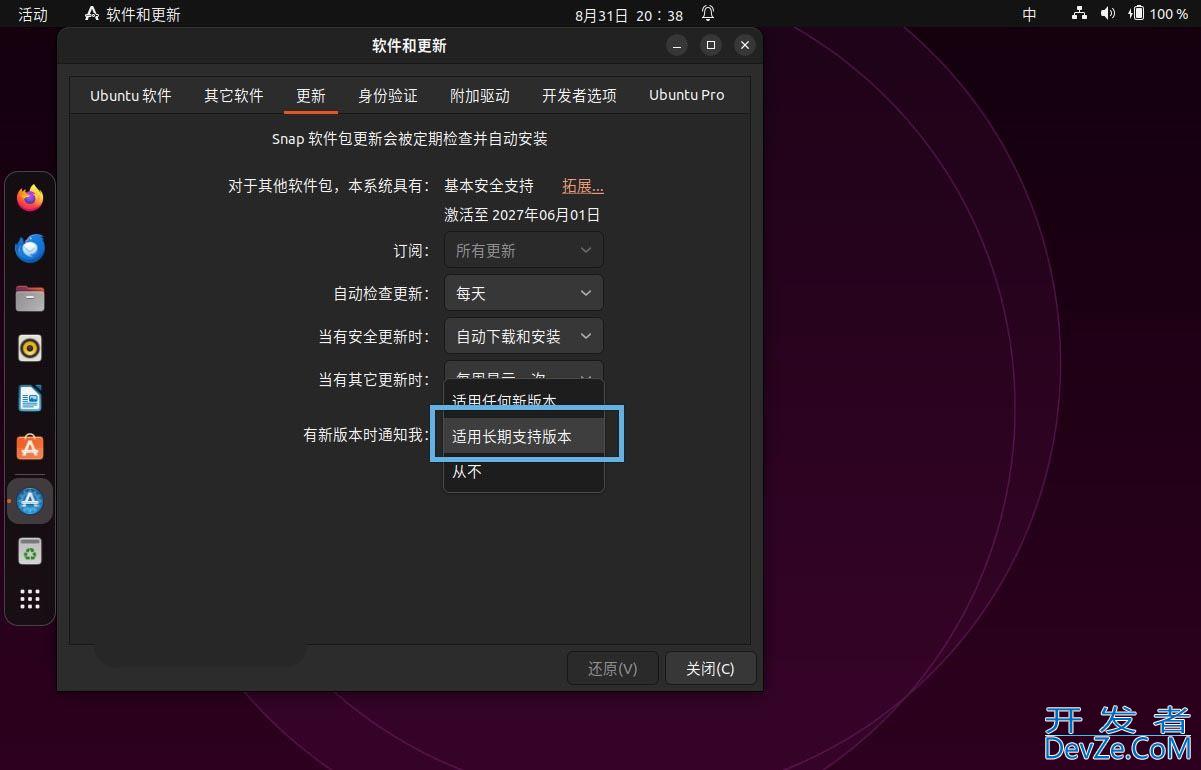
Task: Click the 还原(V) button
Action: (613, 668)
